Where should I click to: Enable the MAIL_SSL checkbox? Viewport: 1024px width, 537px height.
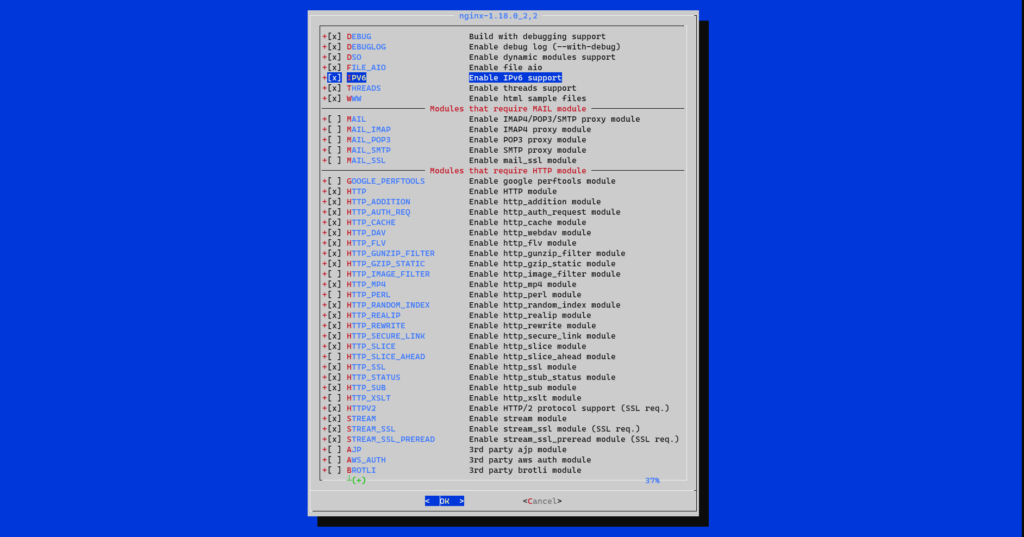(x=334, y=161)
